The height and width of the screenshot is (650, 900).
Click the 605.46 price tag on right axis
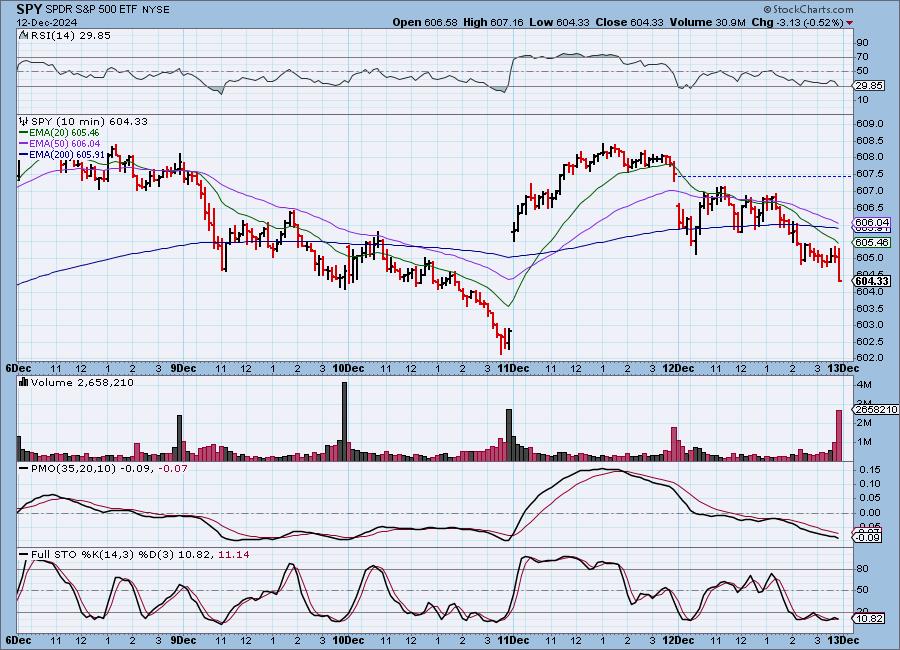[x=872, y=242]
